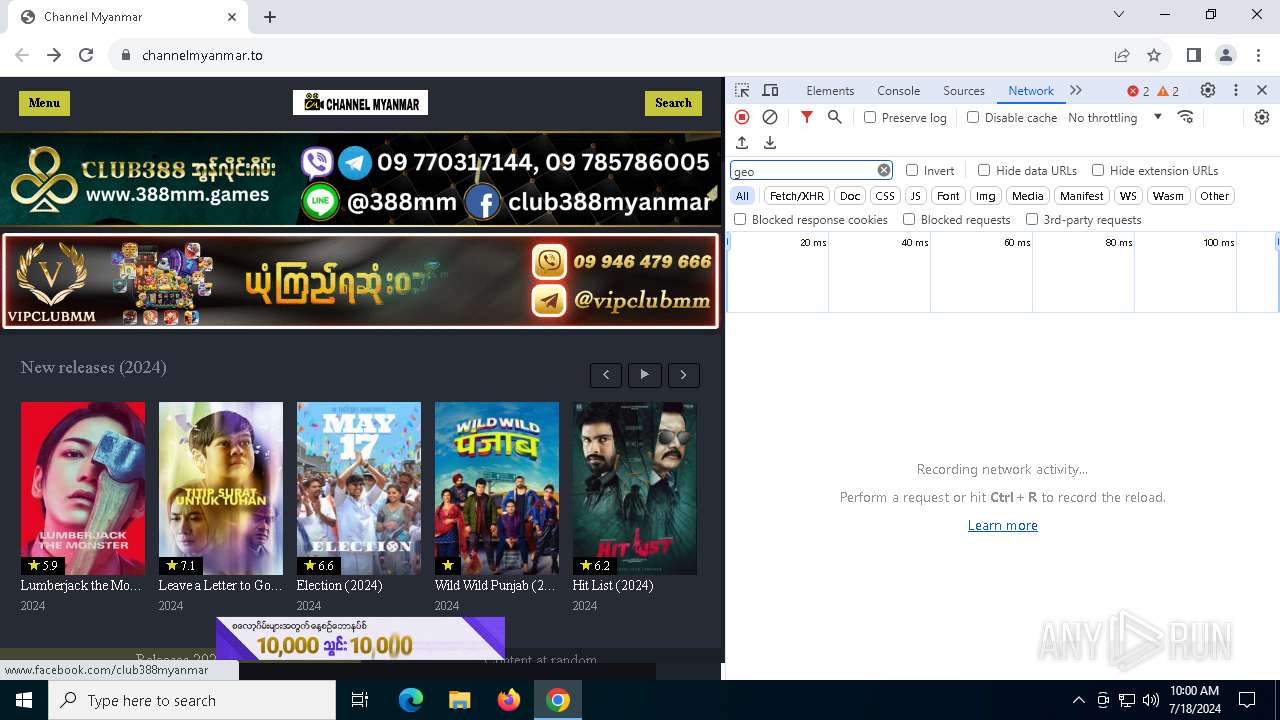Open network search with magnifier icon
This screenshot has width=1280, height=720.
click(835, 117)
